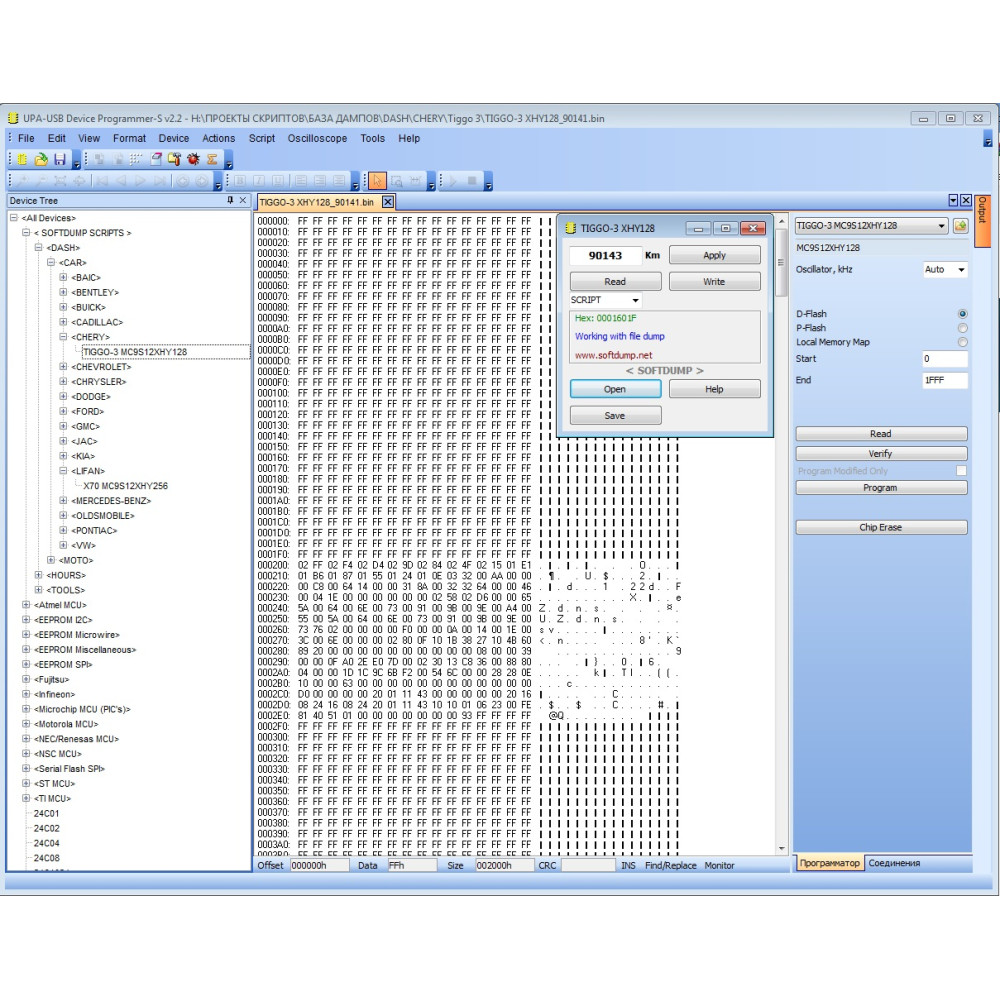This screenshot has height=1000, width=1000.
Task: Click the Underline U toolbar icon
Action: (x=278, y=181)
